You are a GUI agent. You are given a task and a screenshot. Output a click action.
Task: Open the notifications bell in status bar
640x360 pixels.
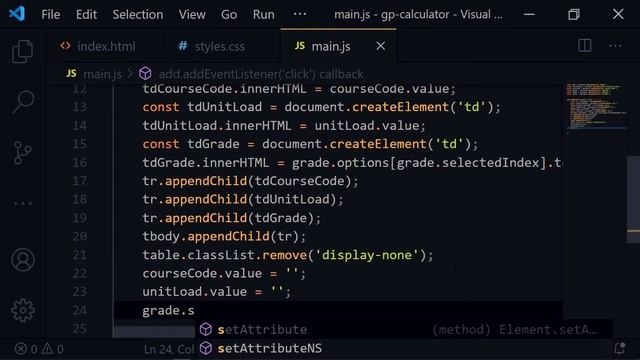point(620,348)
